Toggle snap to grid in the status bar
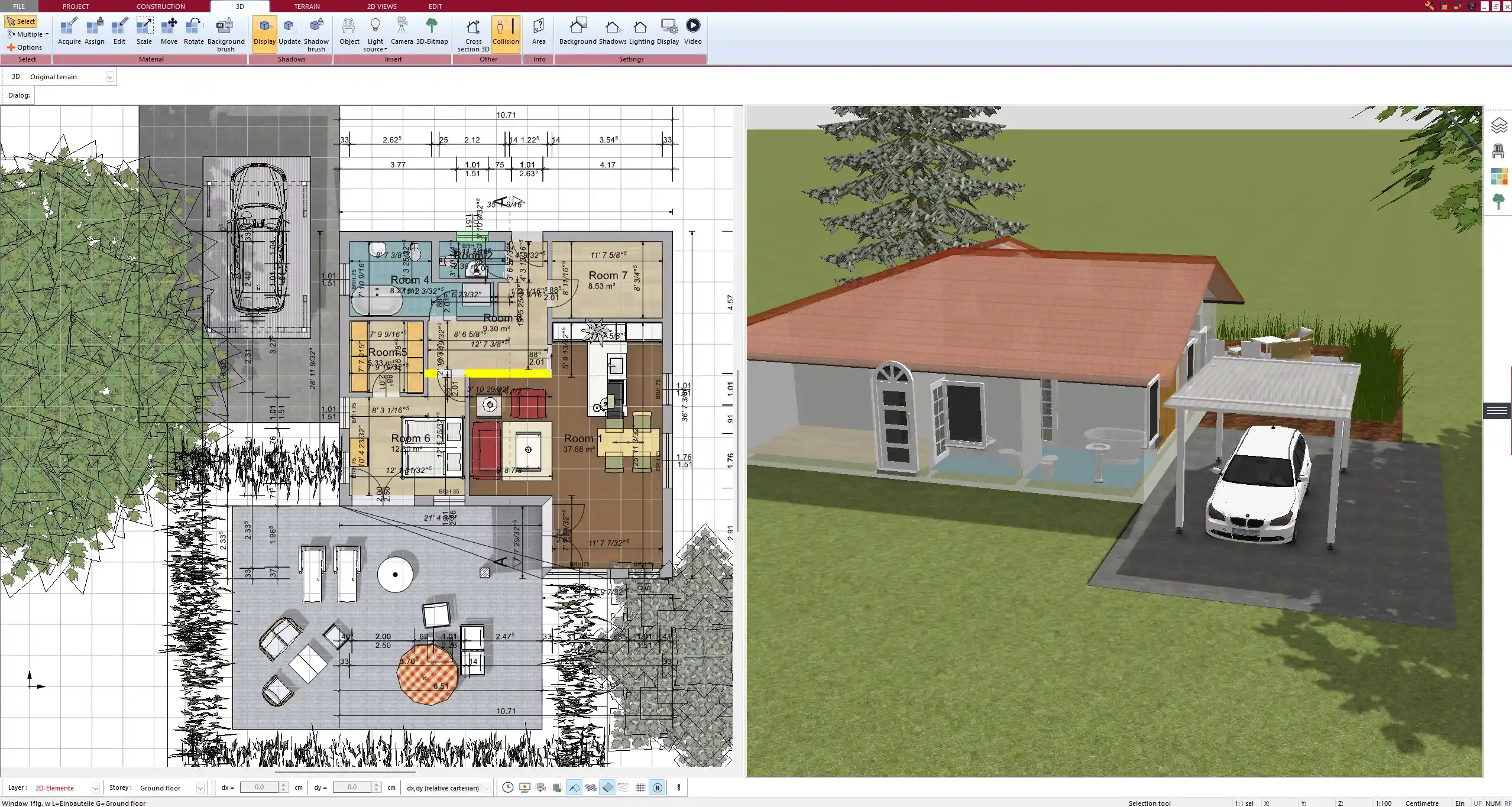The width and height of the screenshot is (1512, 807). pyautogui.click(x=640, y=787)
